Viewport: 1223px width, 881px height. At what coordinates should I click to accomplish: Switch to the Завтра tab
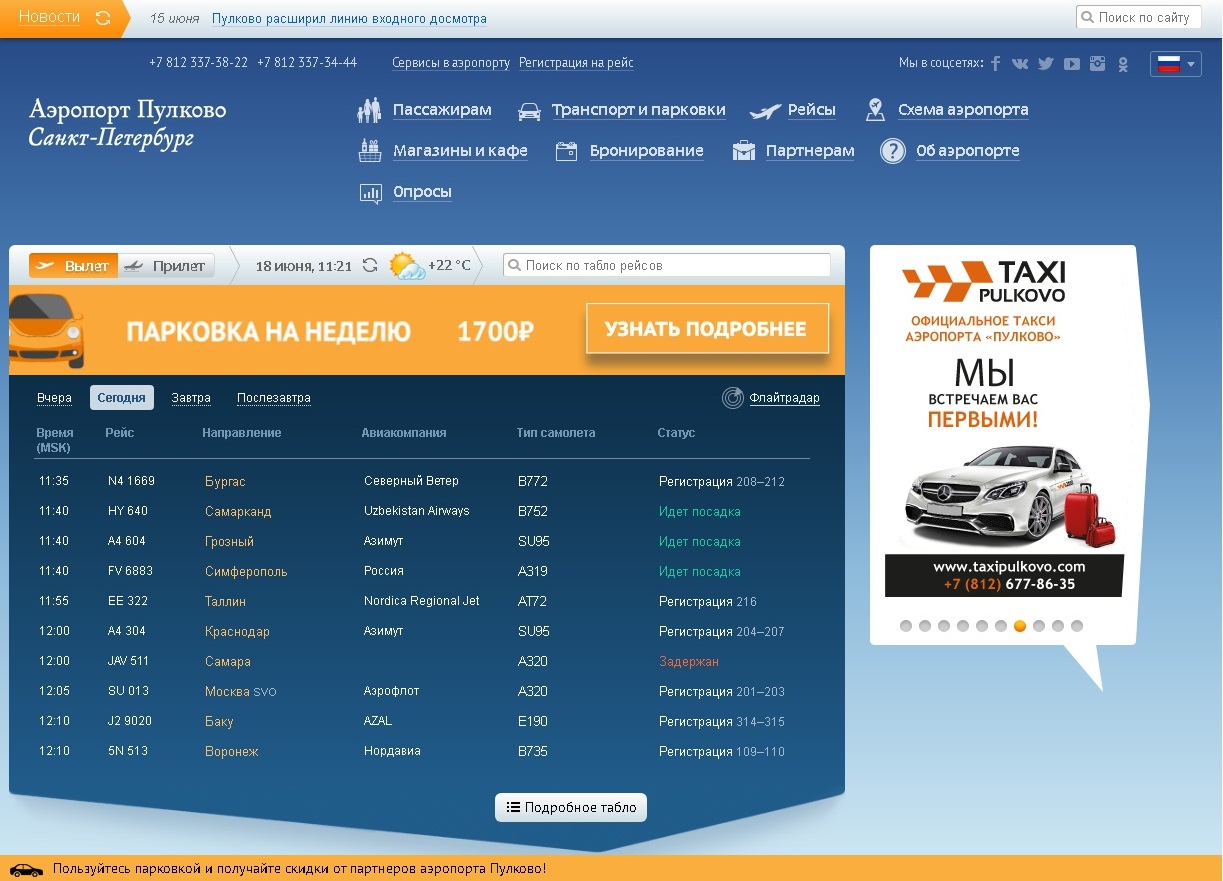pyautogui.click(x=191, y=398)
